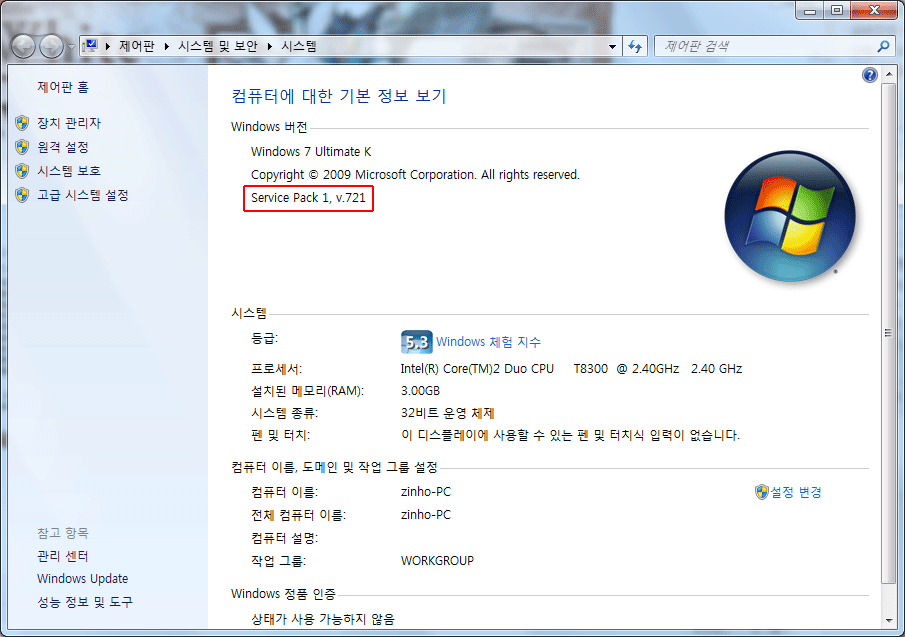Click the computer icon in address bar
The height and width of the screenshot is (637, 905).
pos(90,46)
